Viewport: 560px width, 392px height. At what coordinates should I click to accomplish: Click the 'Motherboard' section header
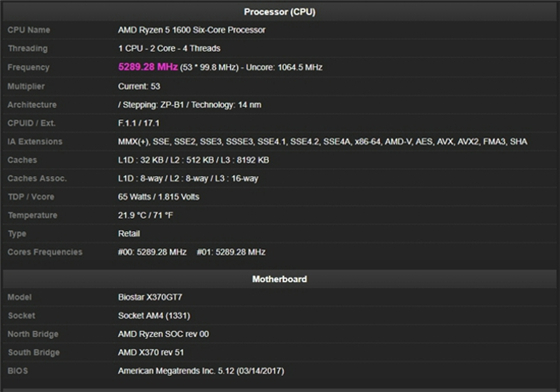tap(280, 279)
